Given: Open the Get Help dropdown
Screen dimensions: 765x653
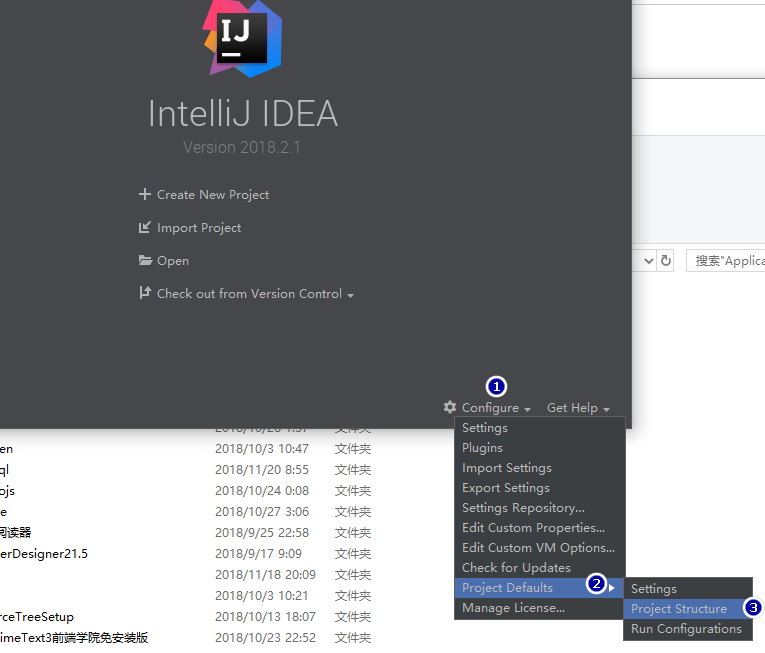Looking at the screenshot, I should (578, 408).
